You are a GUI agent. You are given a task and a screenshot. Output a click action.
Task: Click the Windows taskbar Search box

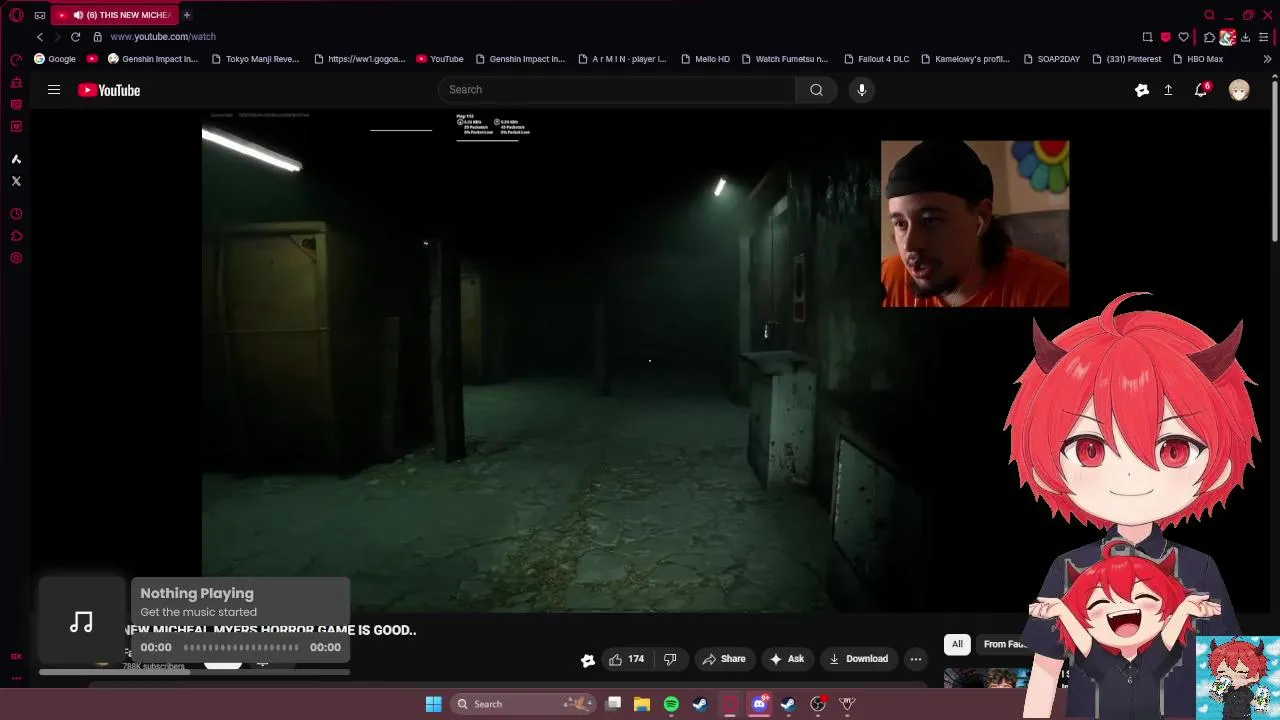(522, 704)
